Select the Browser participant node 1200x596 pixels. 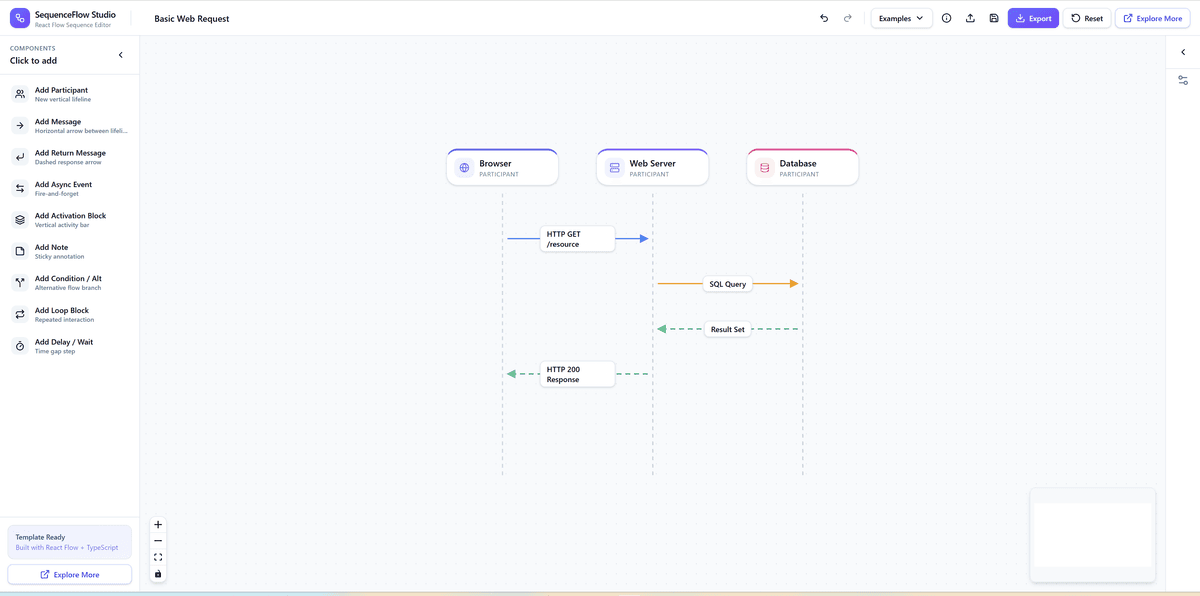[x=502, y=167]
